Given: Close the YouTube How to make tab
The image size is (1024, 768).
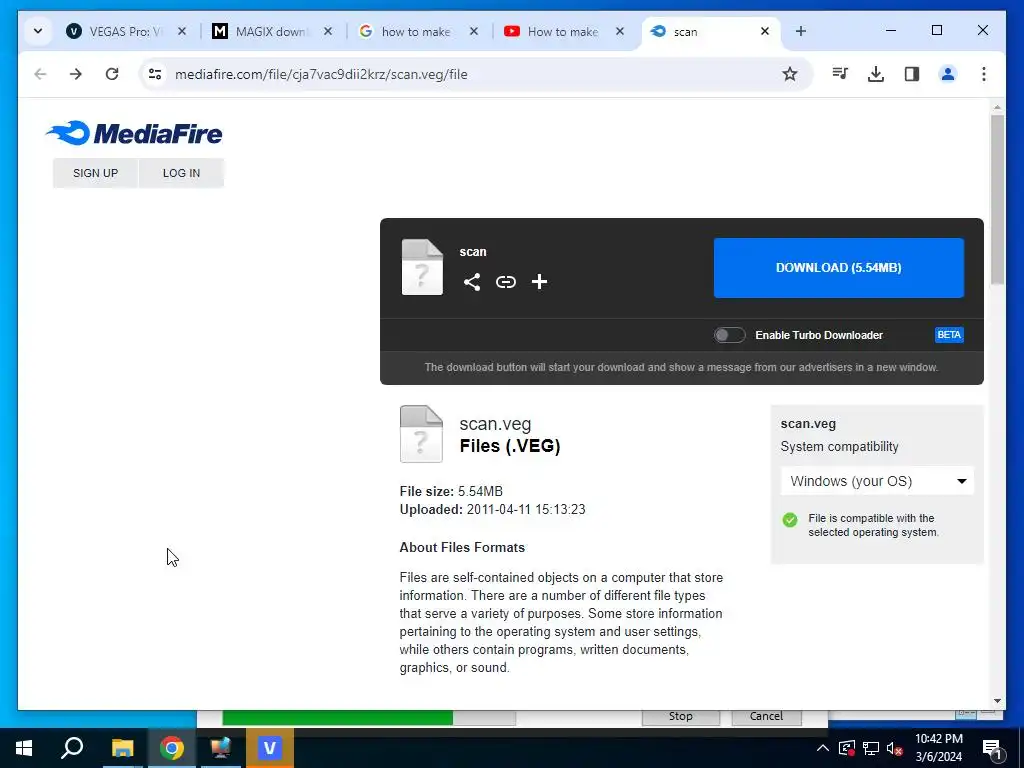Looking at the screenshot, I should pos(620,31).
